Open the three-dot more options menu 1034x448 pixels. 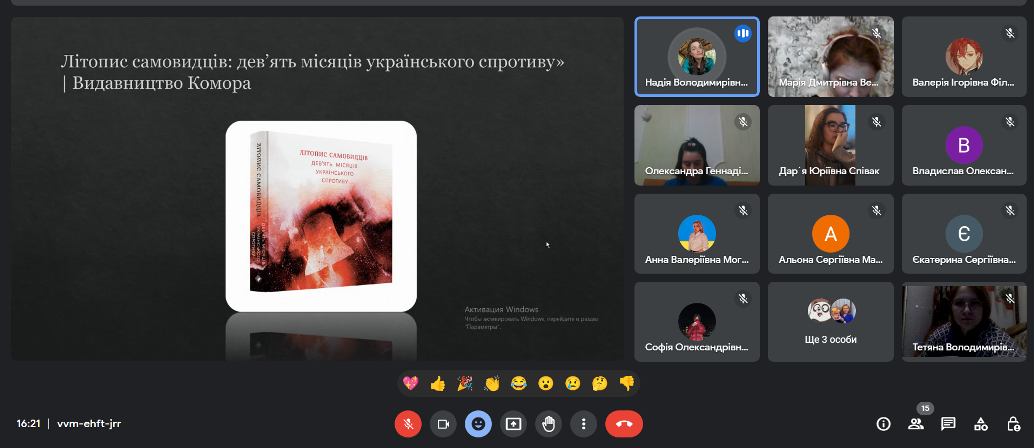(583, 424)
